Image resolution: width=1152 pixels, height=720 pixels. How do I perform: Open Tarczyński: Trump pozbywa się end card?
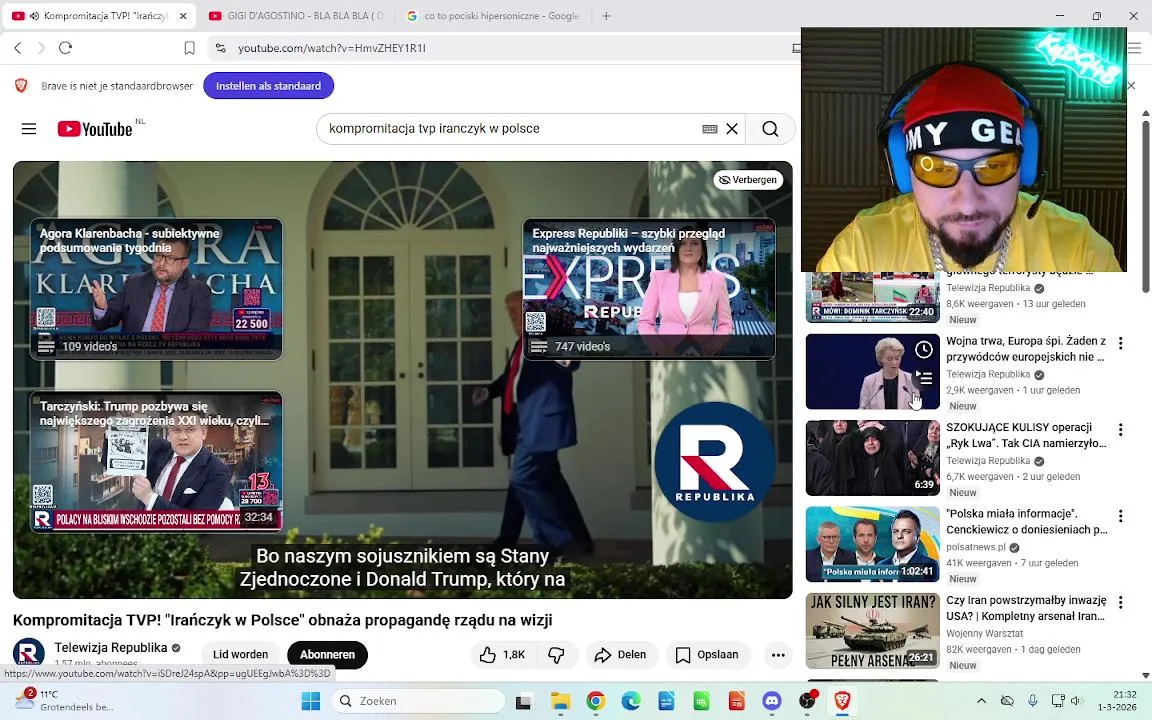156,461
